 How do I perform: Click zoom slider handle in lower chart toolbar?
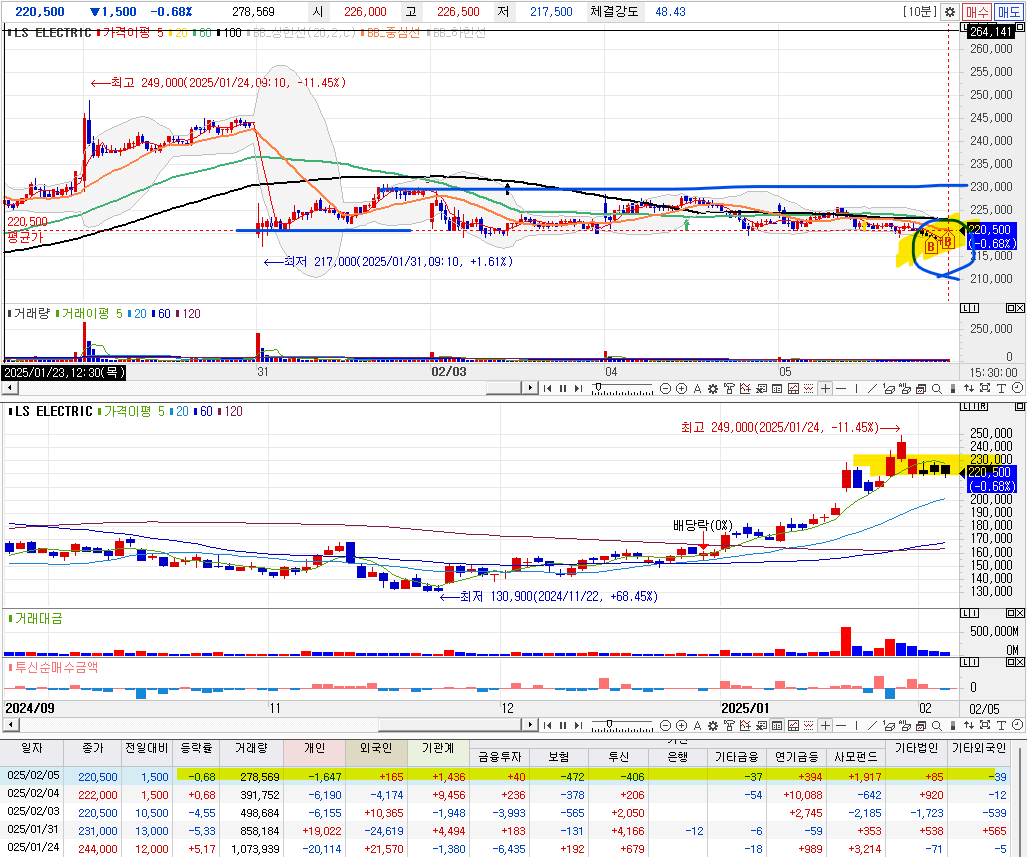pyautogui.click(x=609, y=723)
